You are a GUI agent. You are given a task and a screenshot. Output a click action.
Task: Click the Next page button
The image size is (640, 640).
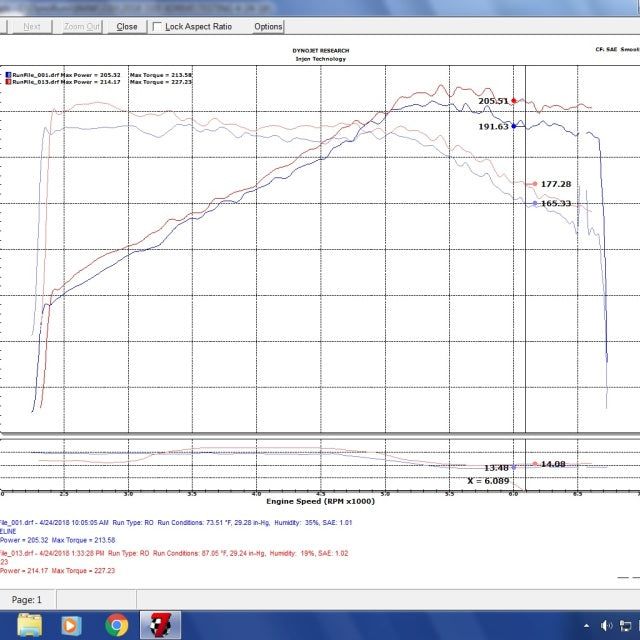[x=32, y=27]
